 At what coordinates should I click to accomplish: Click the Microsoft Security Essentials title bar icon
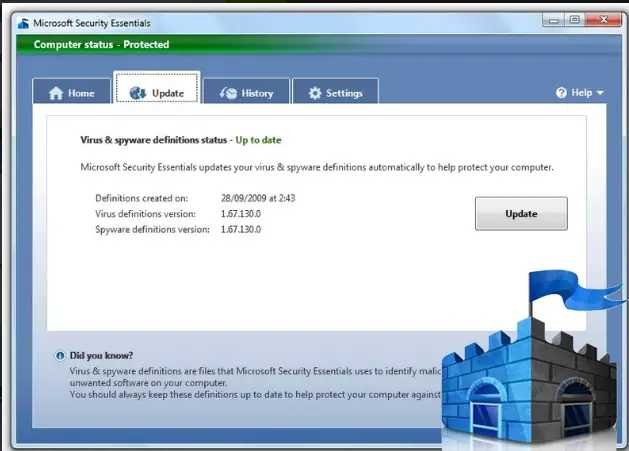point(23,23)
